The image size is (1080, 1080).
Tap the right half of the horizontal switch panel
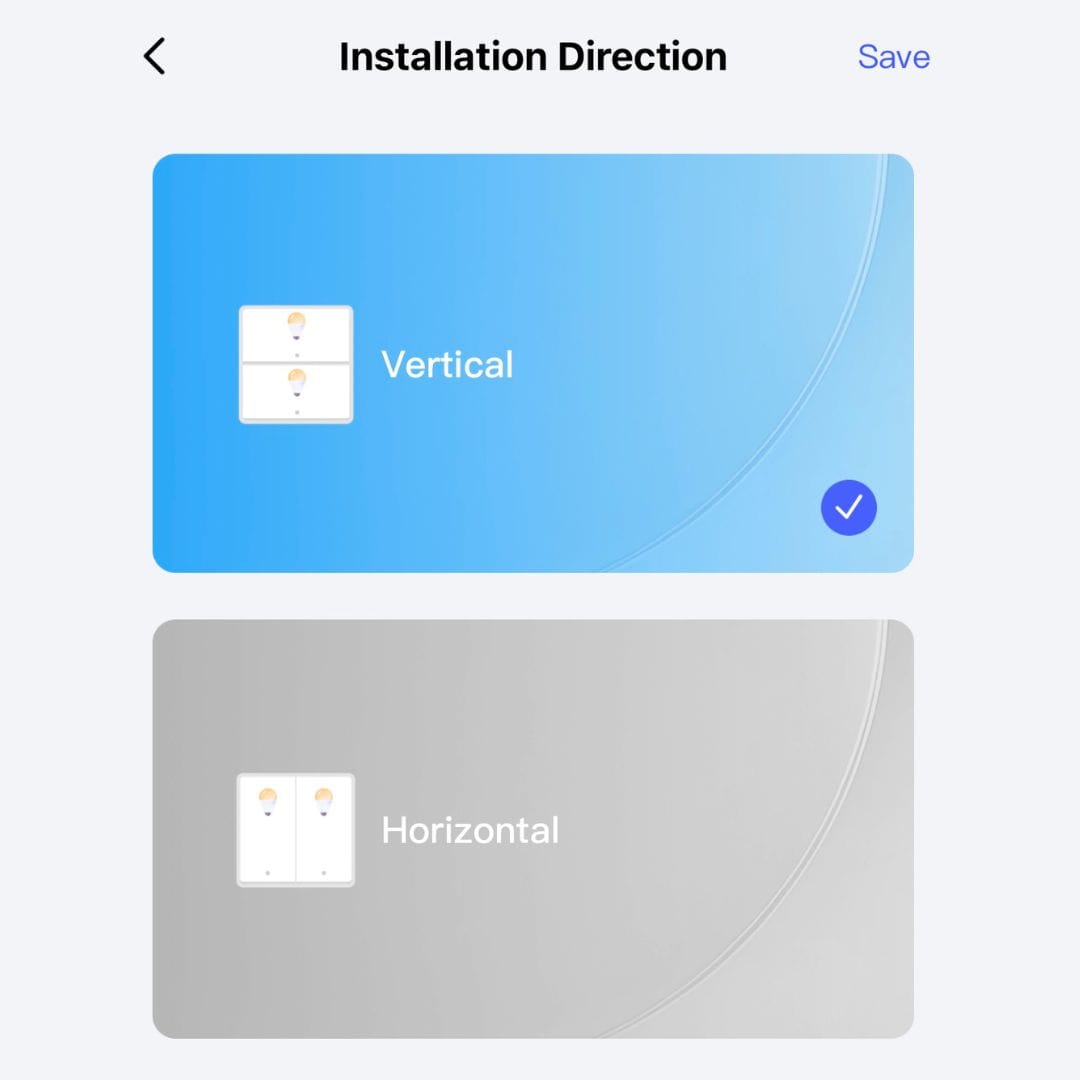click(x=324, y=830)
